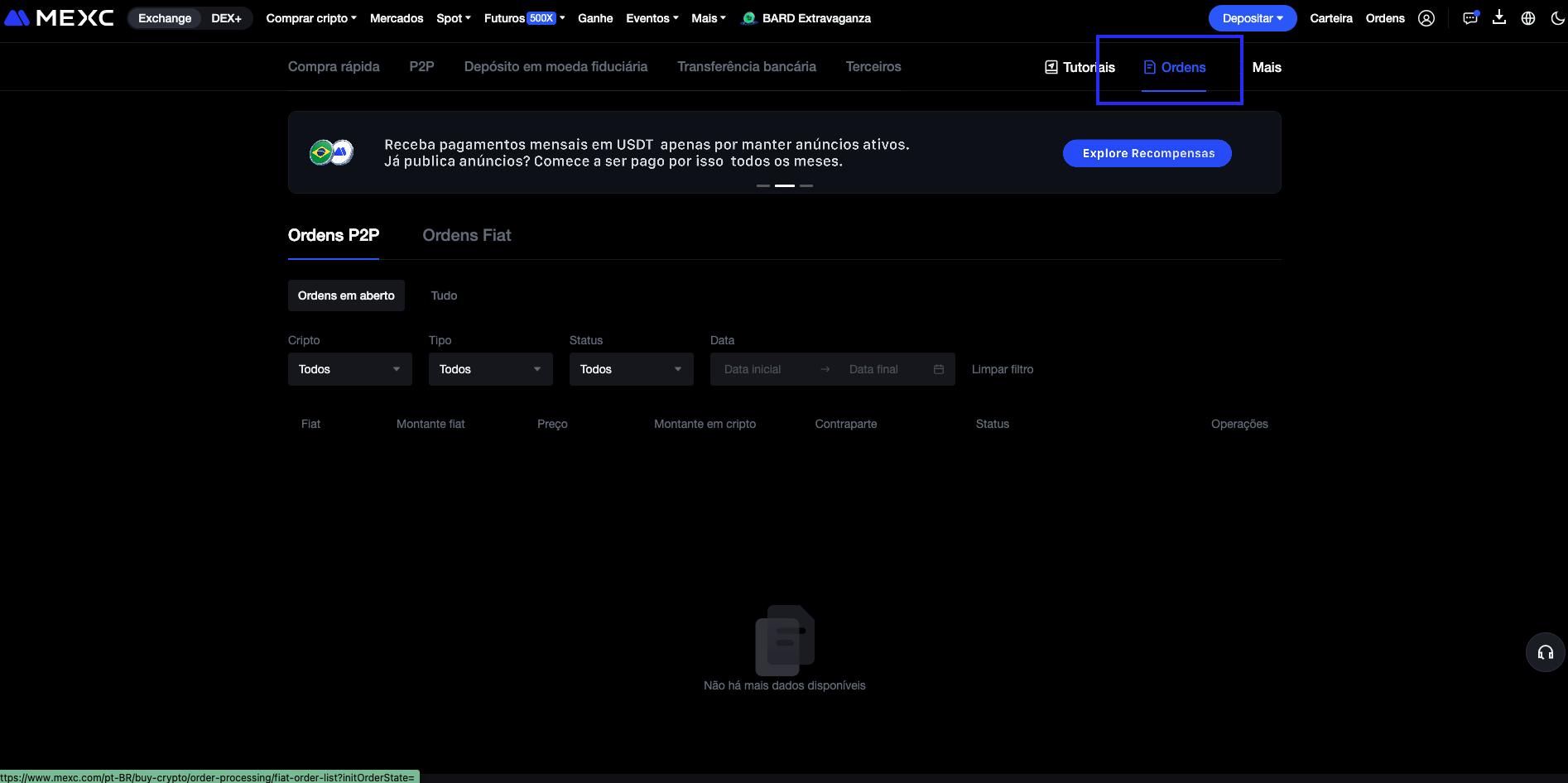Image resolution: width=1568 pixels, height=783 pixels.
Task: Click the Explore Recompensas button
Action: point(1147,153)
